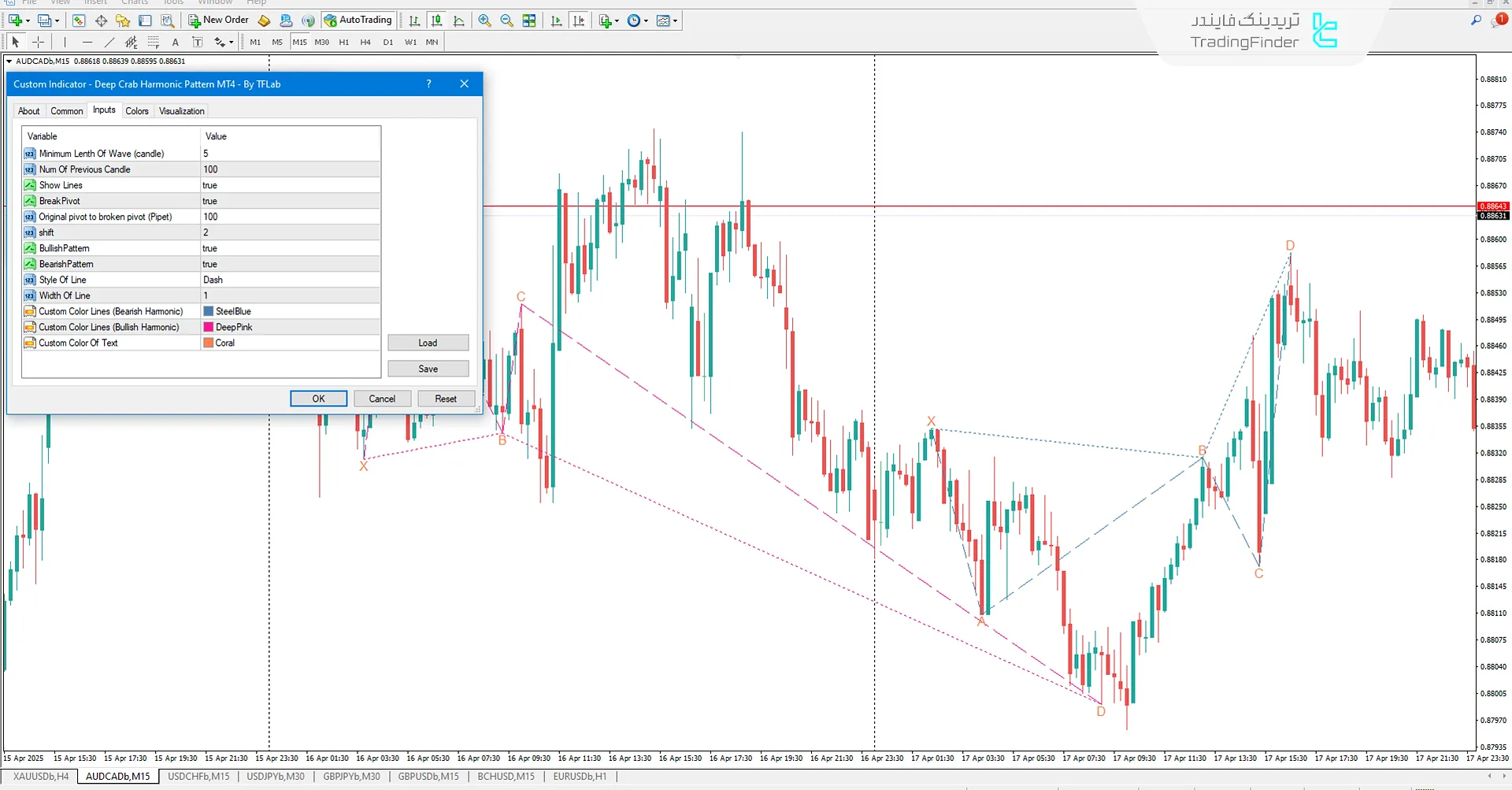The width and height of the screenshot is (1512, 790).
Task: Select the Fibonacci retracement tool
Action: [154, 43]
